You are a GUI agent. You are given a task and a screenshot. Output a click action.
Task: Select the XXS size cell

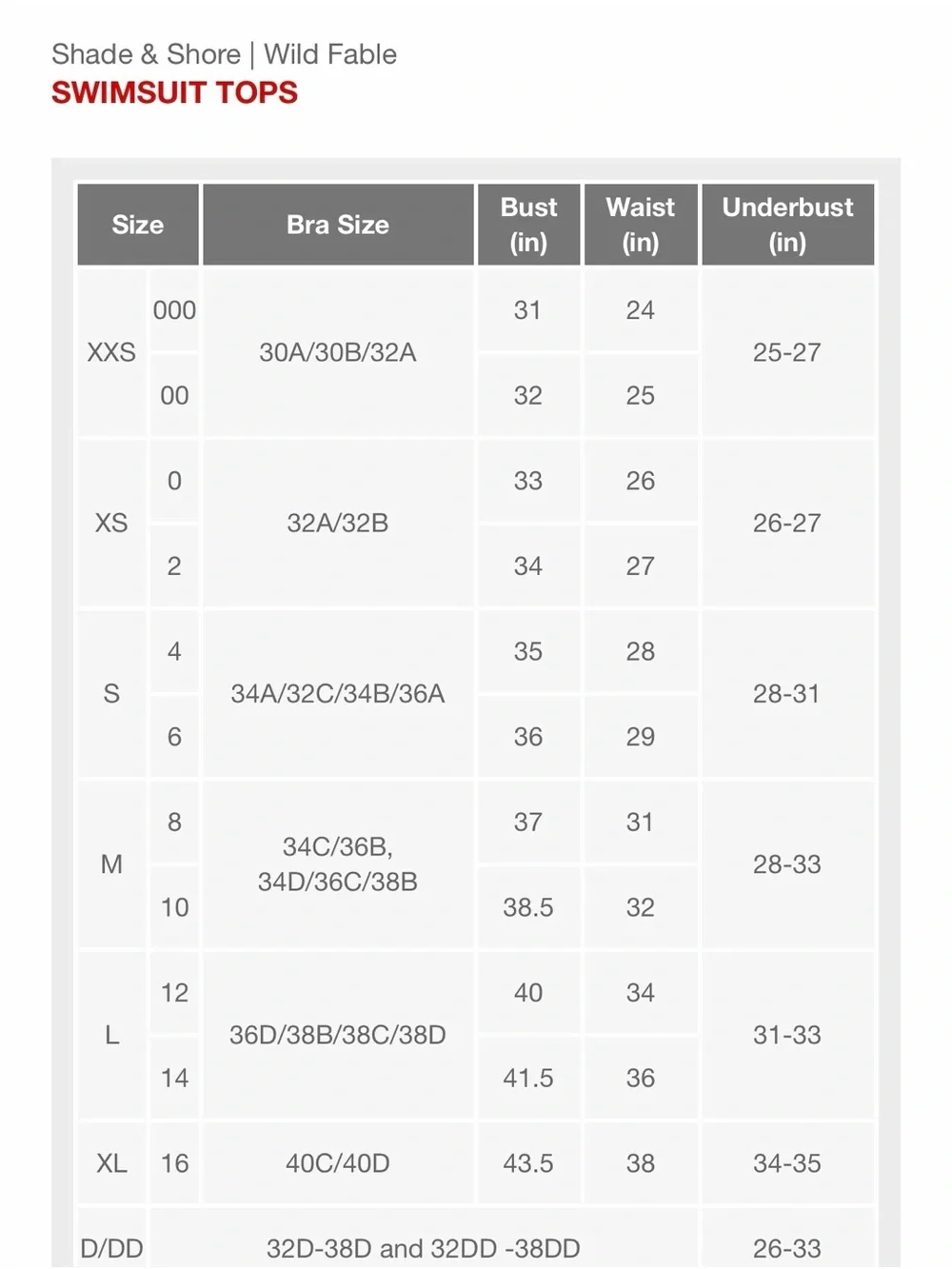point(111,352)
